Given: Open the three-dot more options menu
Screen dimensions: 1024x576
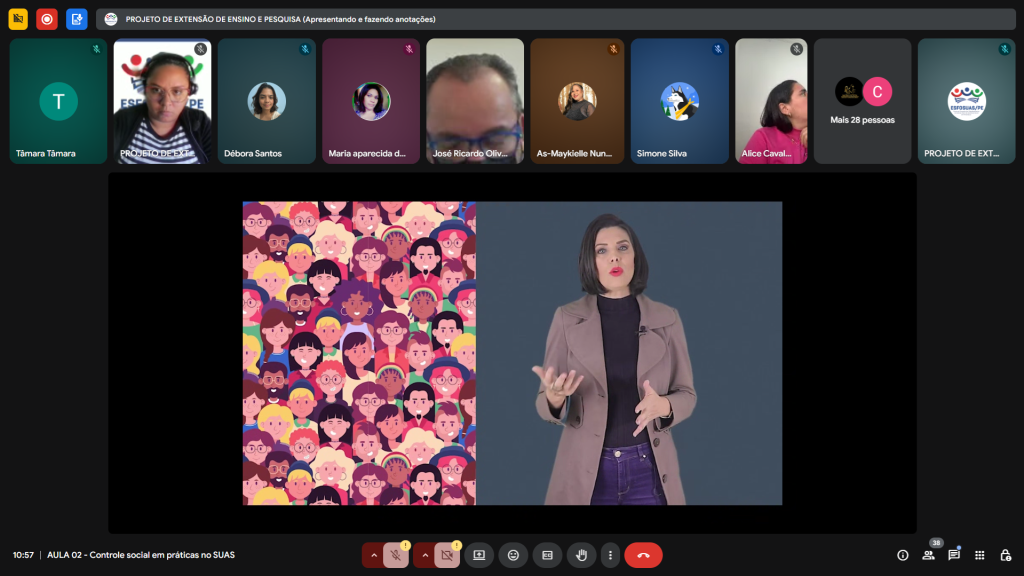Looking at the screenshot, I should pos(610,555).
